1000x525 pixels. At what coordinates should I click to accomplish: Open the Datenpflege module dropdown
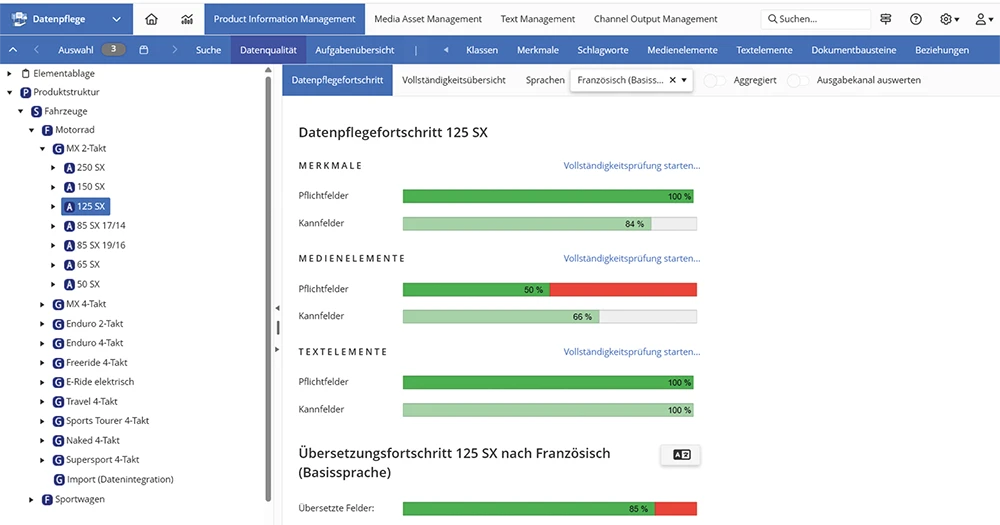point(116,19)
